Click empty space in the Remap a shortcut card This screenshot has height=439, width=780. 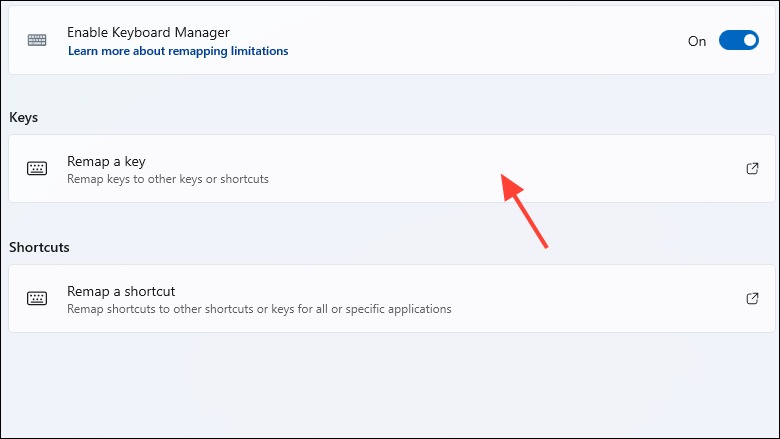click(597, 298)
